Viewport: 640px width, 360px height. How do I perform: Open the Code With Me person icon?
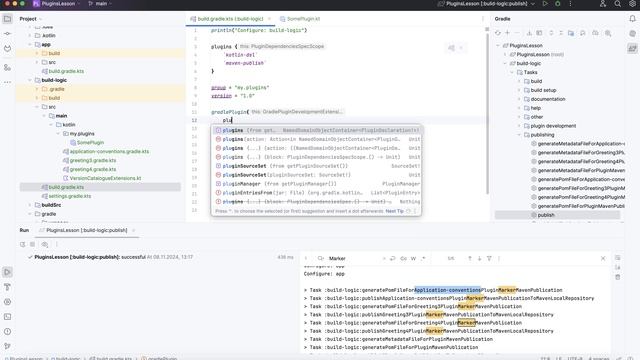click(603, 4)
